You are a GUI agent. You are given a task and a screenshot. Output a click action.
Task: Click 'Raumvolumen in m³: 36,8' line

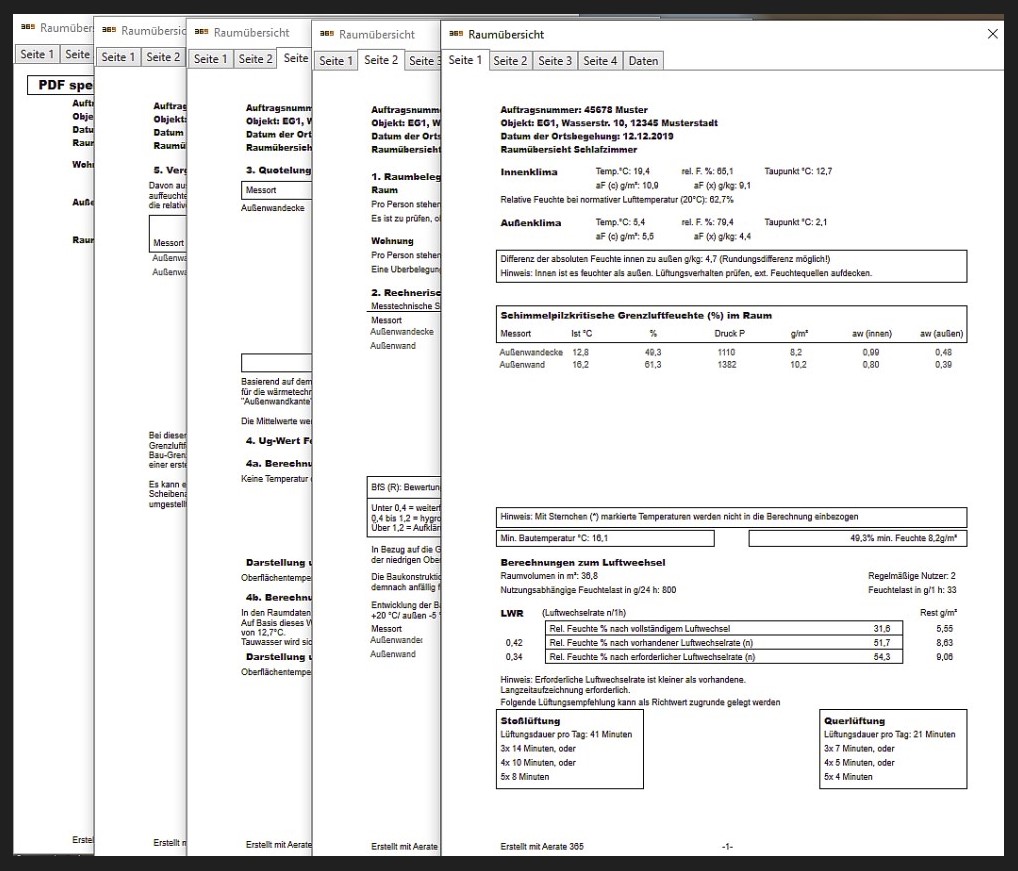(x=549, y=576)
